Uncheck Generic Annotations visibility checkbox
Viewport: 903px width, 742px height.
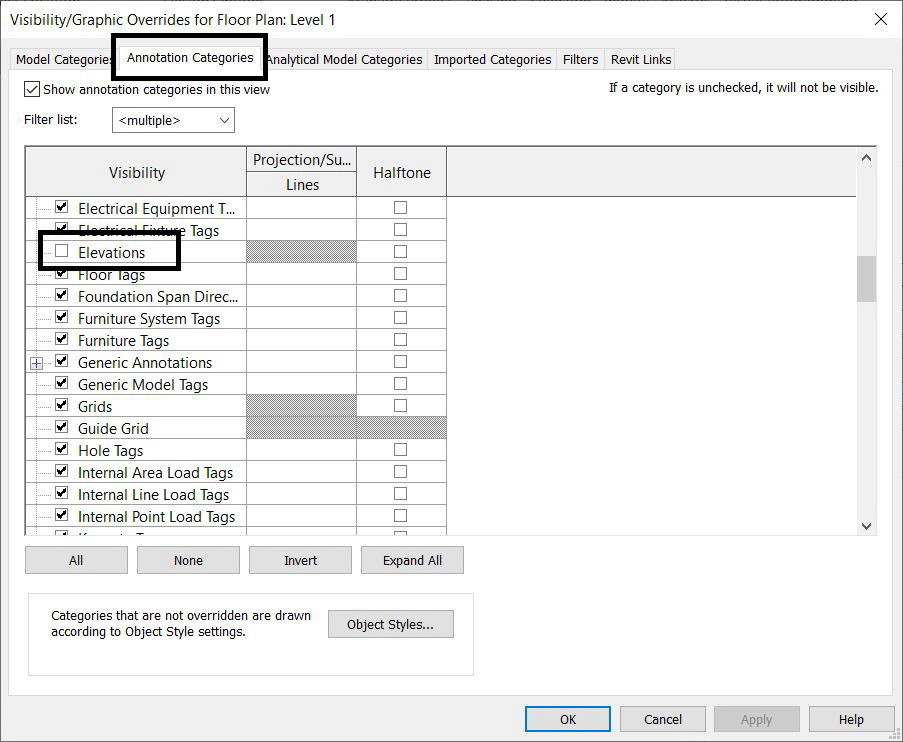(62, 361)
